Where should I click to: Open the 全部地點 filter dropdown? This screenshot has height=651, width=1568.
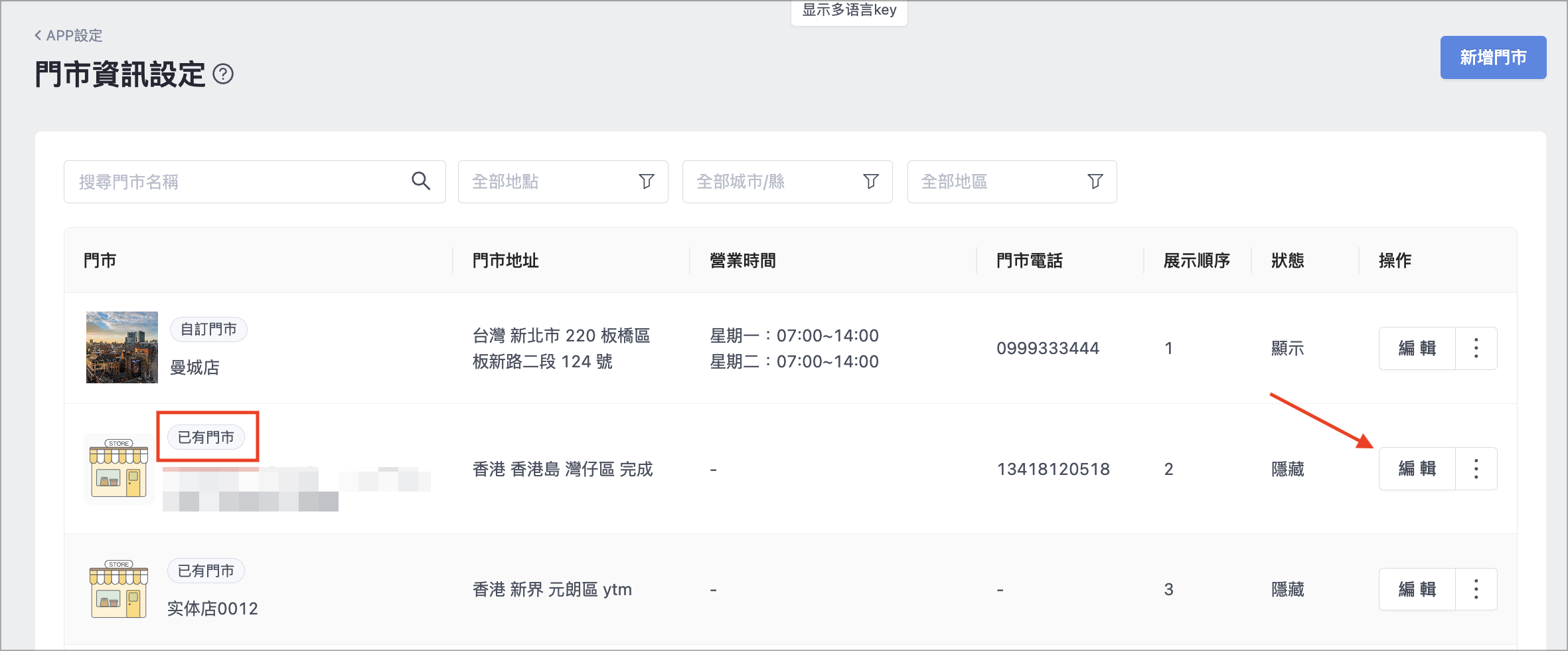click(x=563, y=181)
